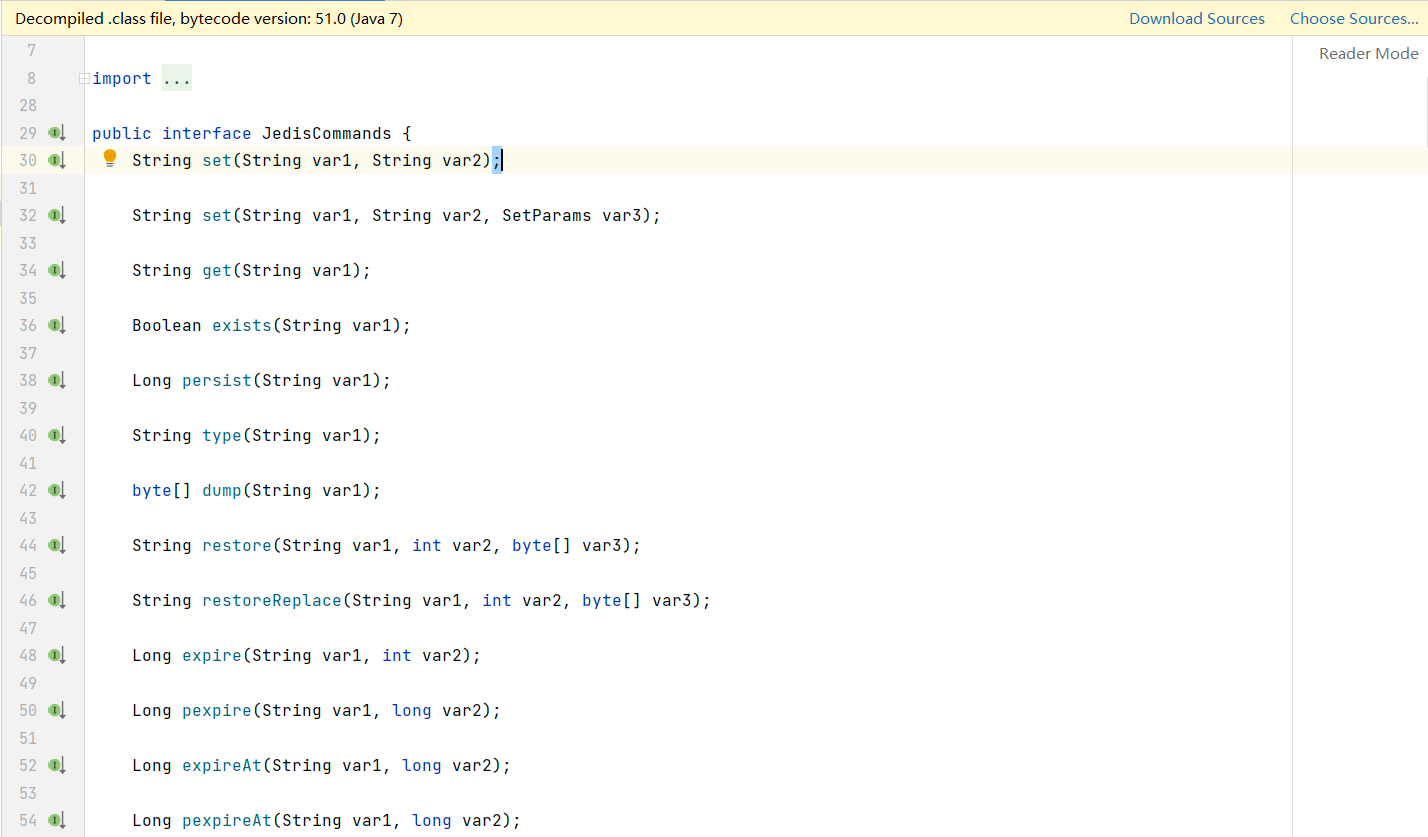This screenshot has width=1428, height=837.
Task: Click the gutter marker for the restoreReplace method
Action: click(56, 600)
